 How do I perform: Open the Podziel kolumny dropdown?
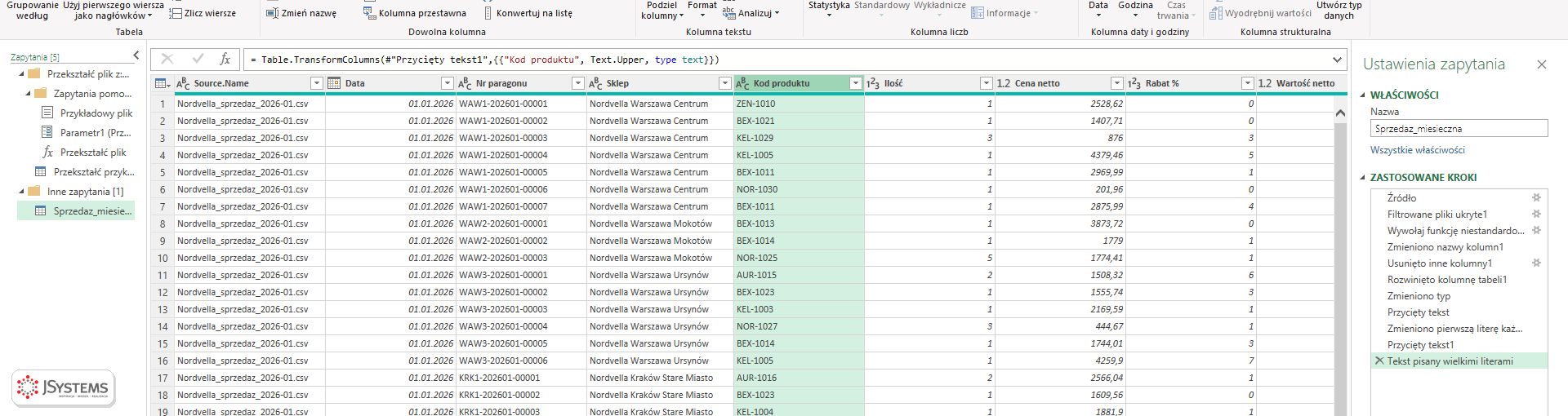tap(662, 10)
